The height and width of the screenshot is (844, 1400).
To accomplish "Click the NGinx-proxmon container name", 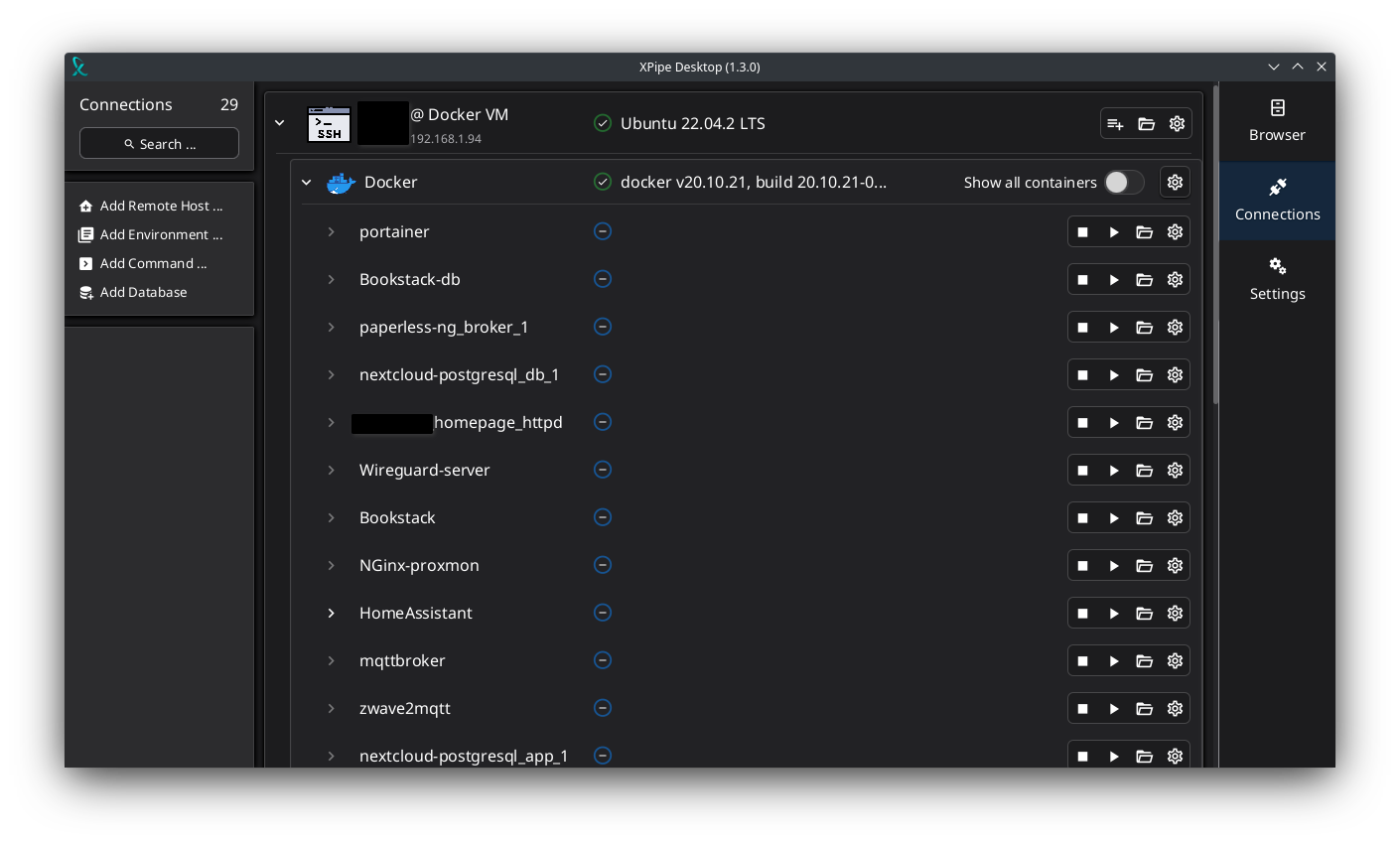I will [x=419, y=565].
